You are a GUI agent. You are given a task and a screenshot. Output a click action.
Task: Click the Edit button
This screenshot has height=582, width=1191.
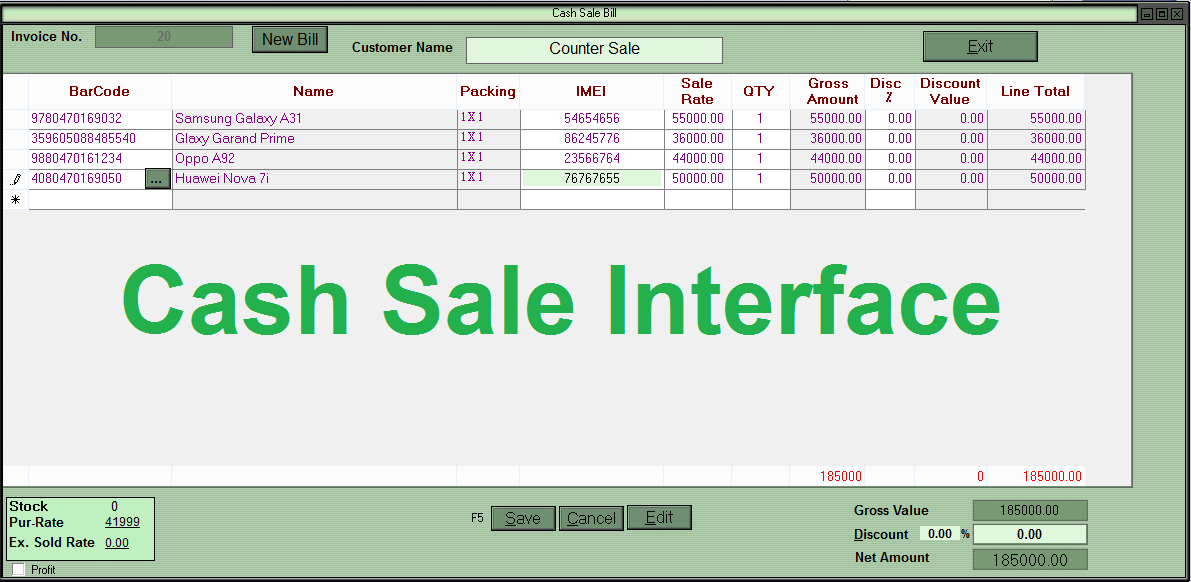pos(659,518)
